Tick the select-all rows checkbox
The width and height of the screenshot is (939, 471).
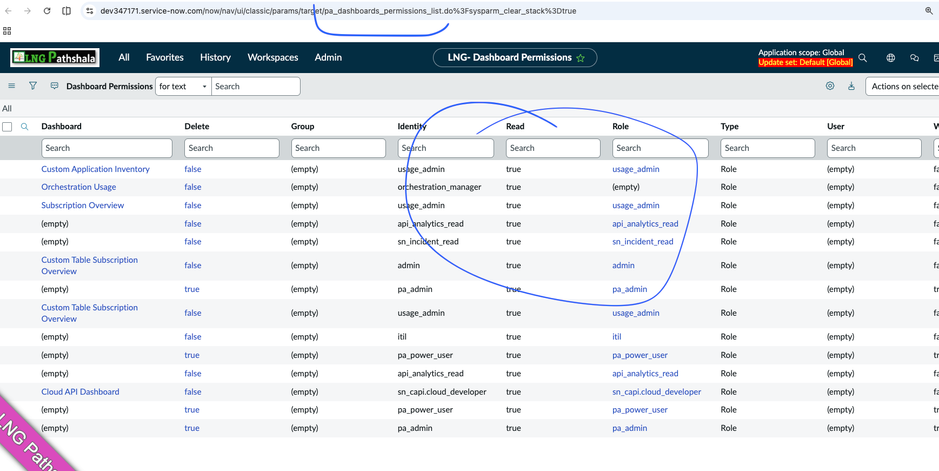tap(7, 127)
